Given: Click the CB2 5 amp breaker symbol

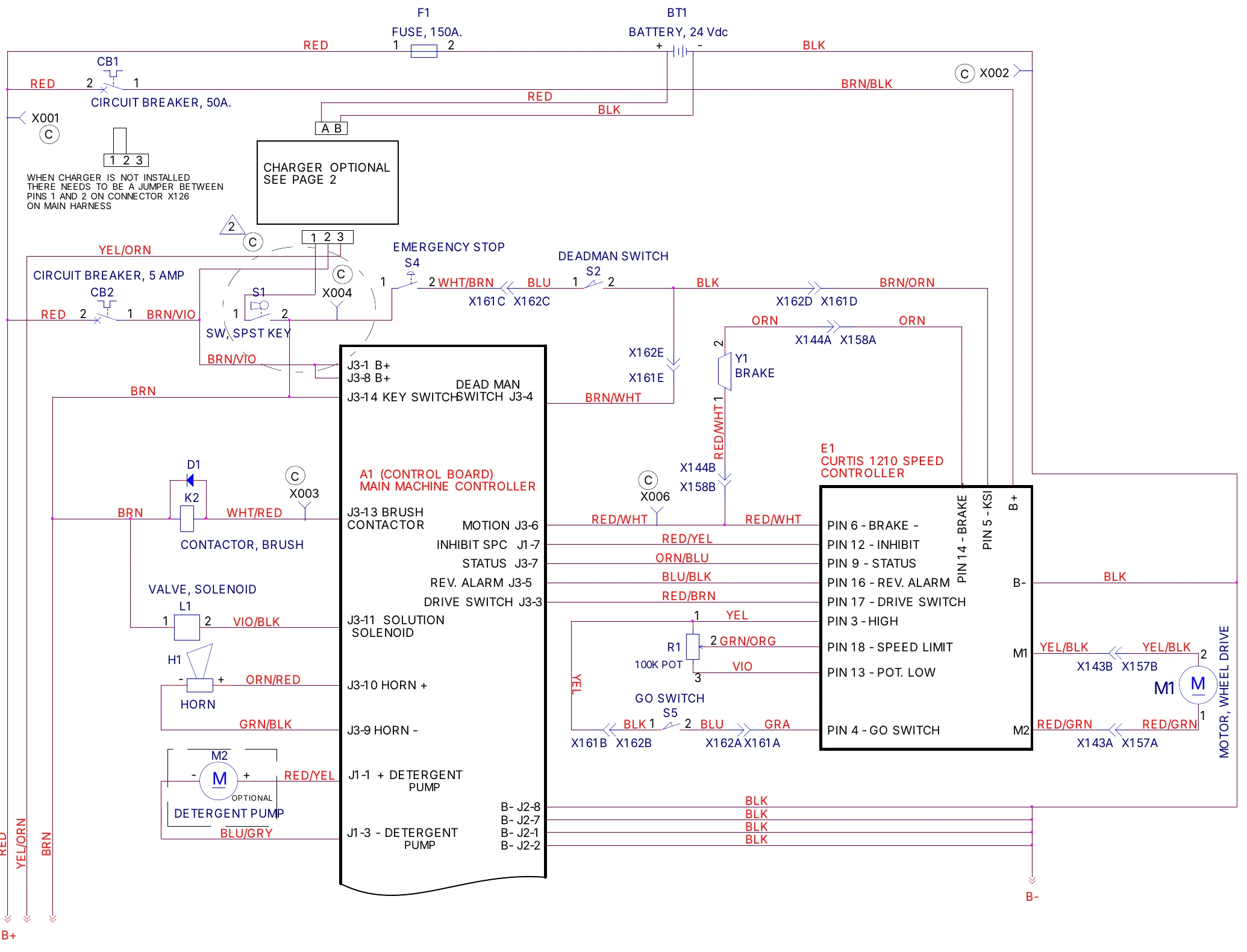Looking at the screenshot, I should (107, 313).
